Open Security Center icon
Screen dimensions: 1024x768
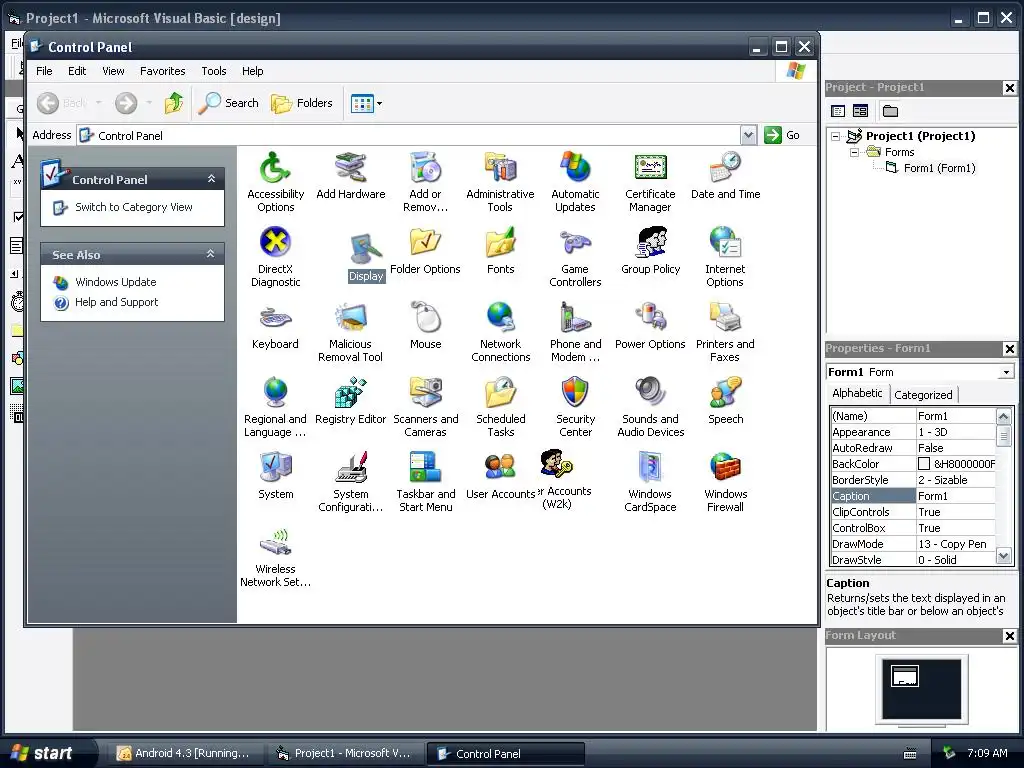tap(575, 406)
